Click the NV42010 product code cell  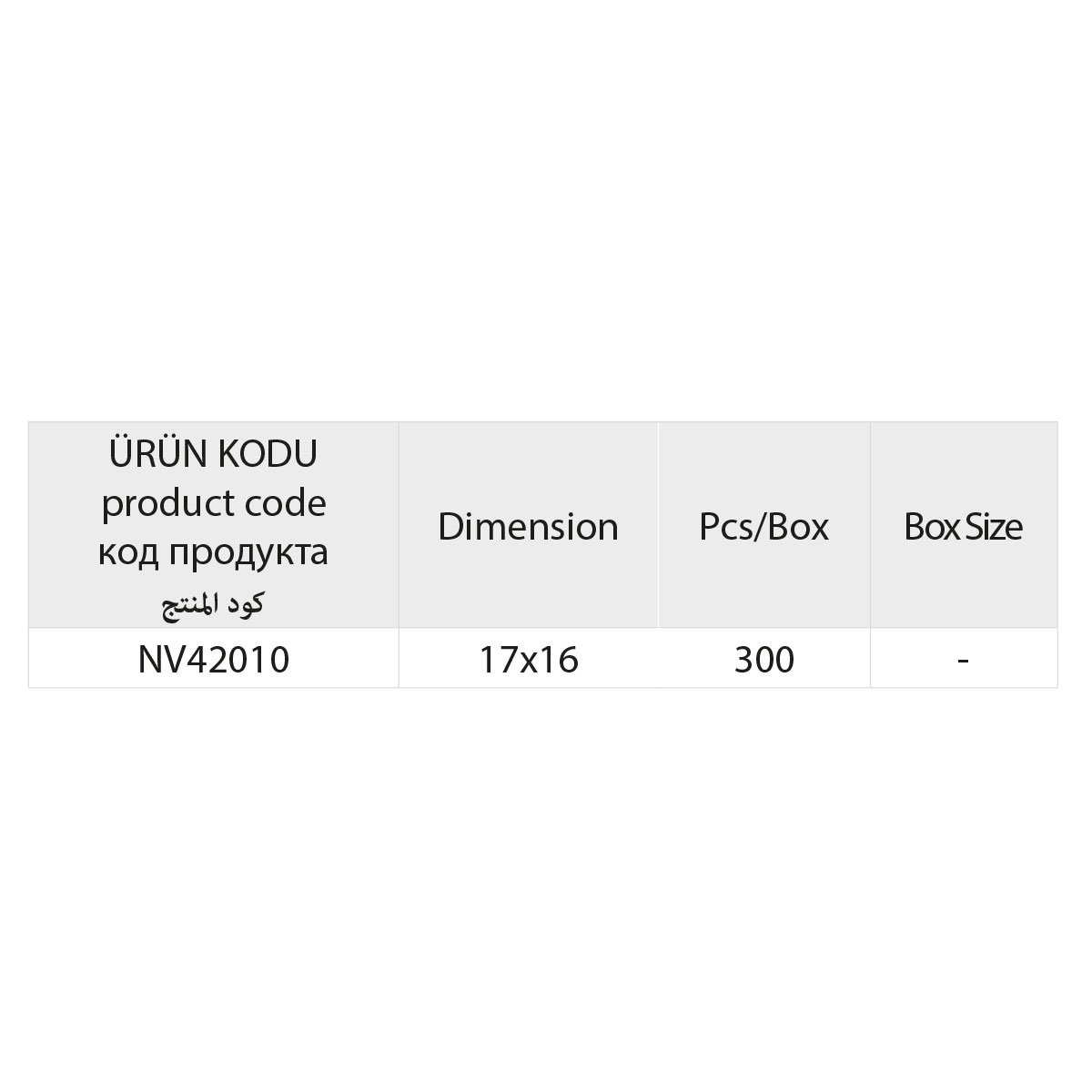click(214, 660)
